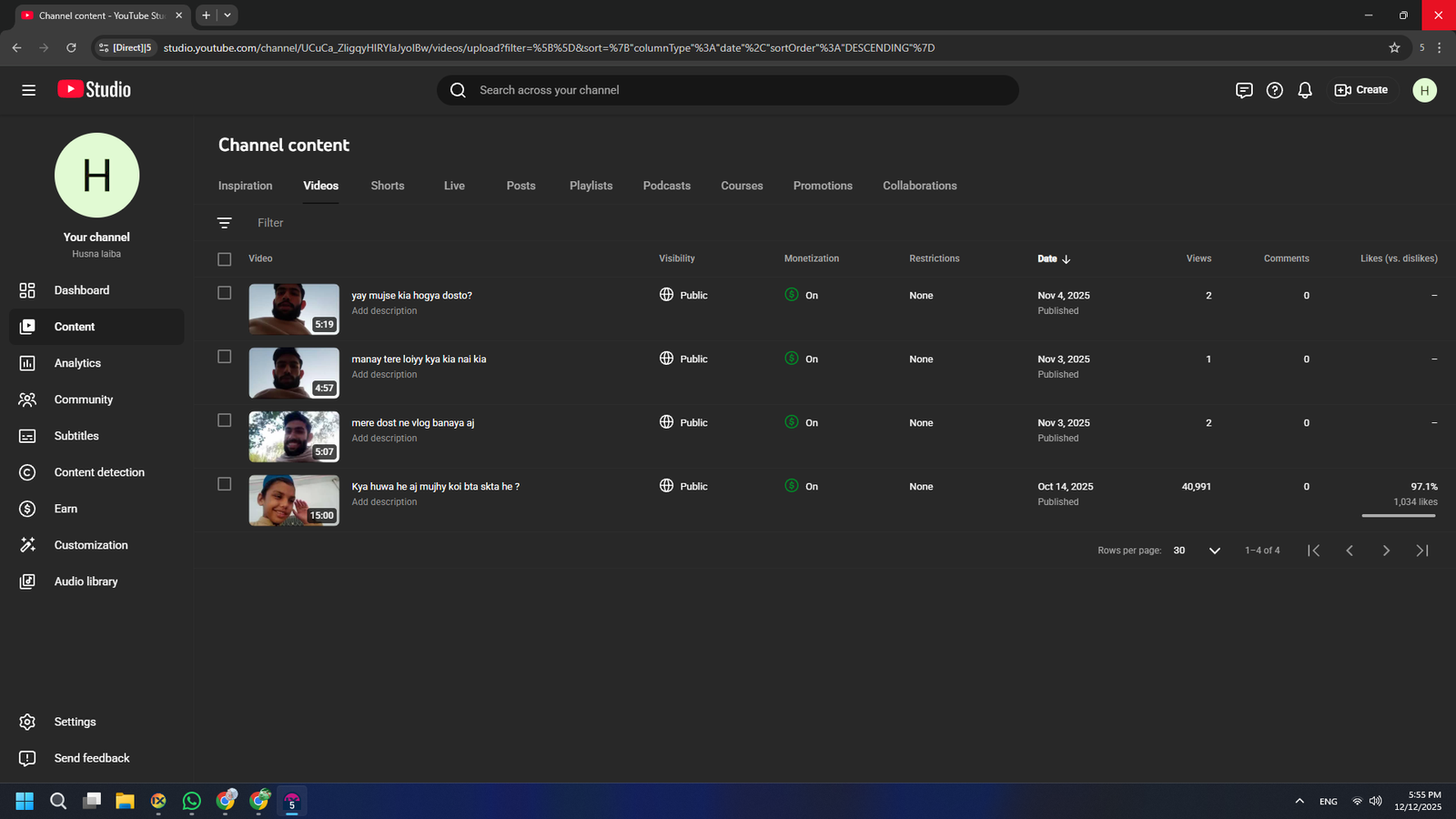This screenshot has width=1456, height=819.
Task: Switch to the Playlists tab
Action: [591, 186]
